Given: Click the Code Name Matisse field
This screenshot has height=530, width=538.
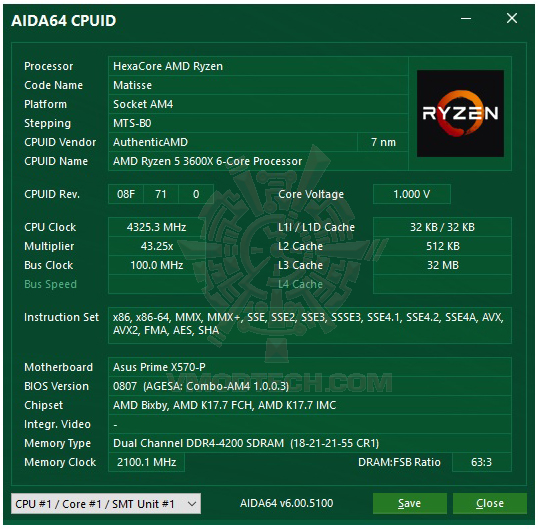Looking at the screenshot, I should click(258, 85).
